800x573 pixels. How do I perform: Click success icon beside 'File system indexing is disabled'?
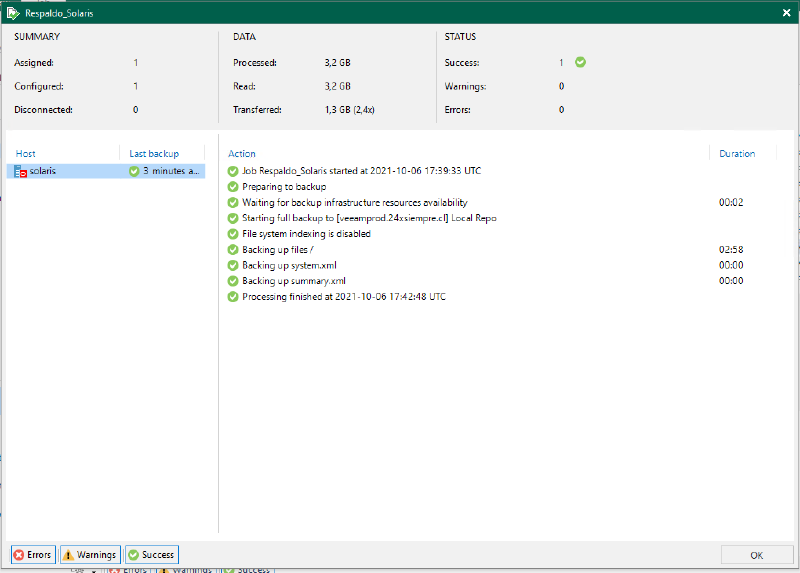point(233,234)
